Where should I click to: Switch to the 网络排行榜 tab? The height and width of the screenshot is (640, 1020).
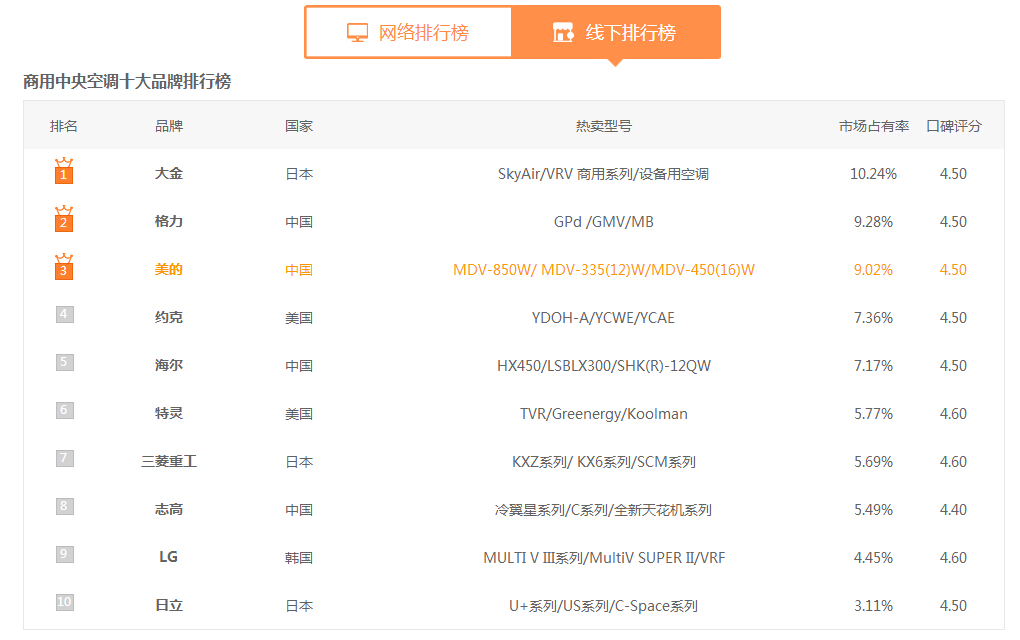pos(408,32)
